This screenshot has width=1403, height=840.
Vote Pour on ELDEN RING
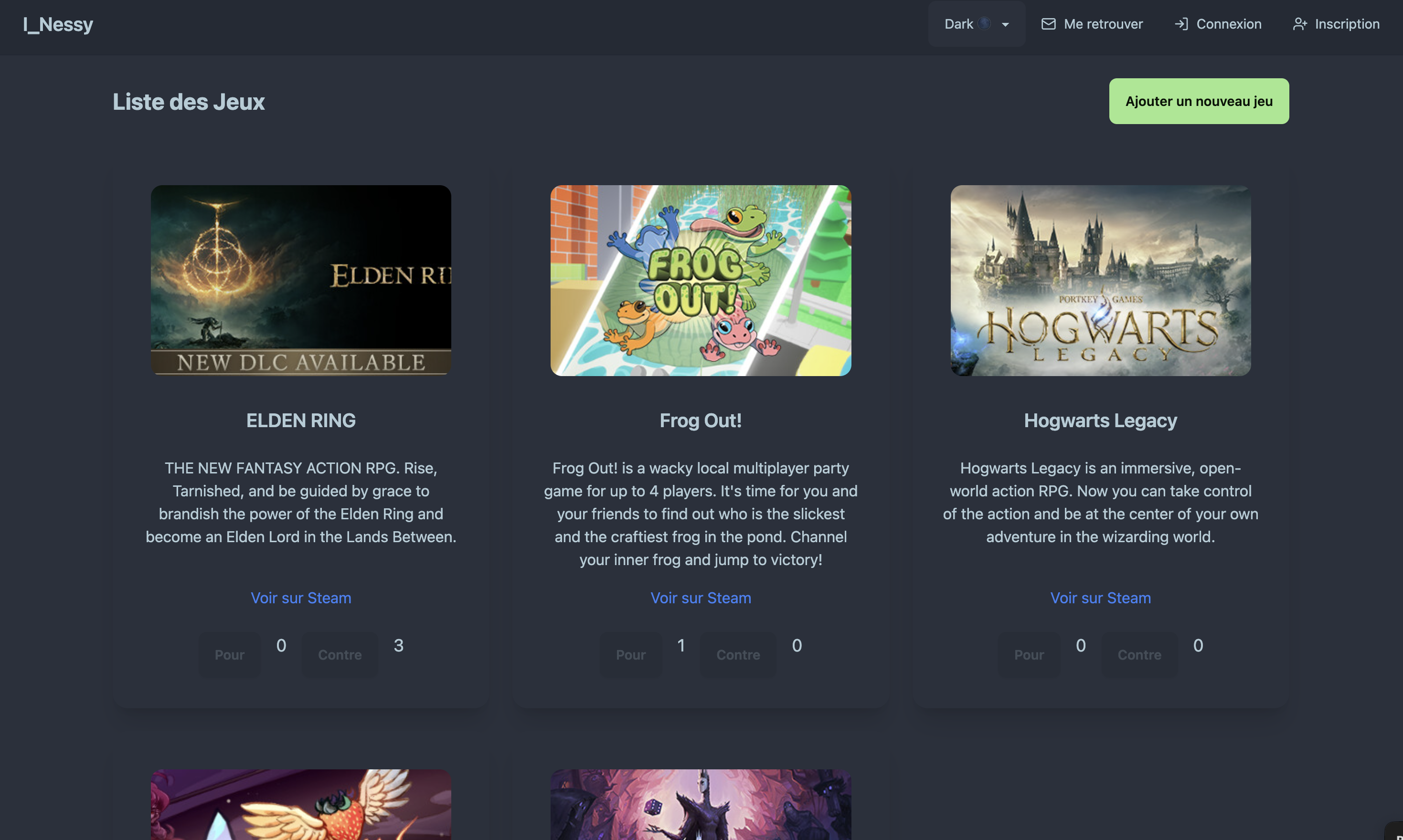point(229,654)
